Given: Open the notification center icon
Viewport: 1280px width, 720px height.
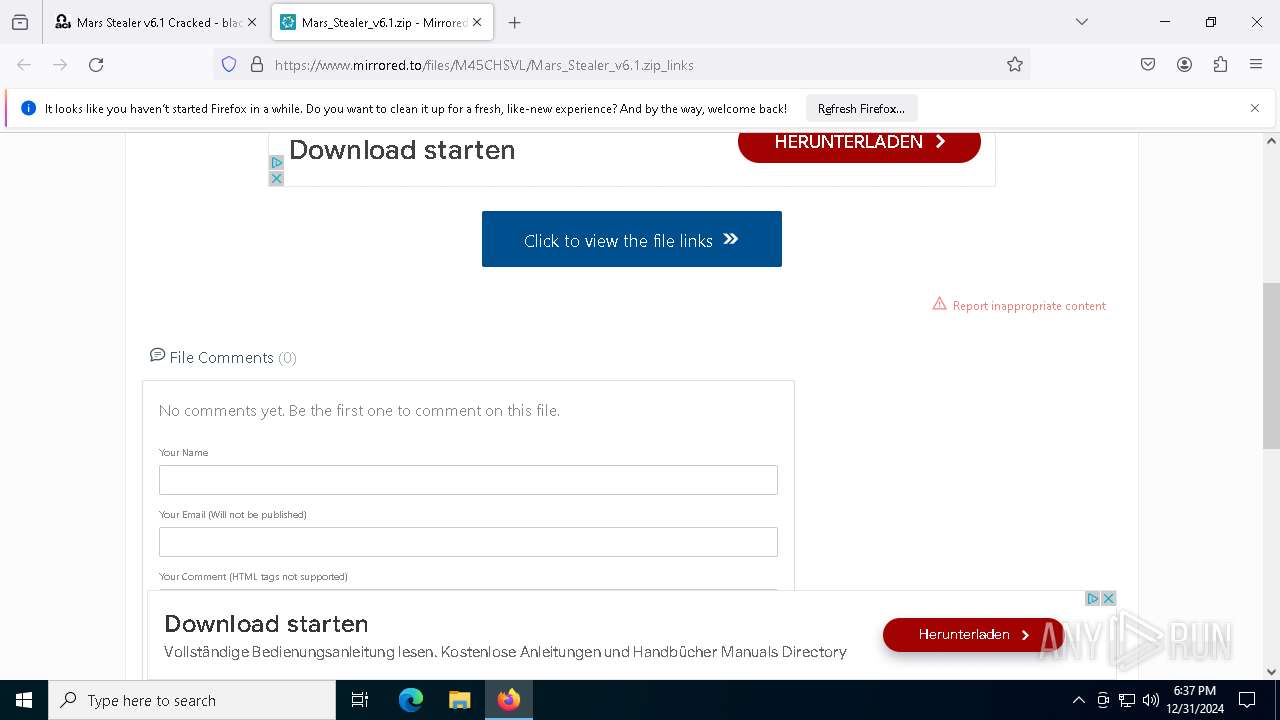Looking at the screenshot, I should (x=1247, y=700).
